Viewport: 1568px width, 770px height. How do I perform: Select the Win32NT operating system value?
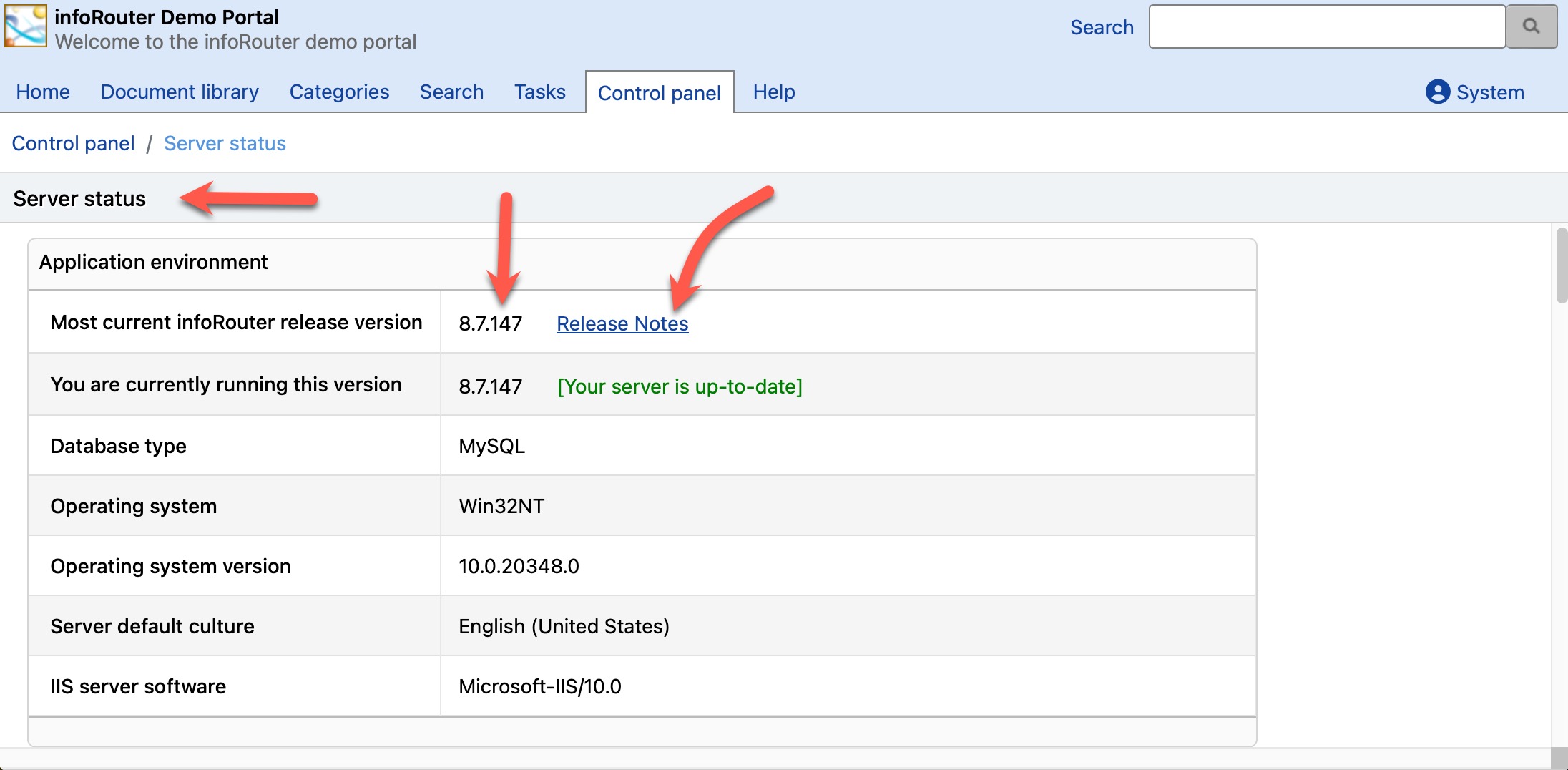pos(501,506)
